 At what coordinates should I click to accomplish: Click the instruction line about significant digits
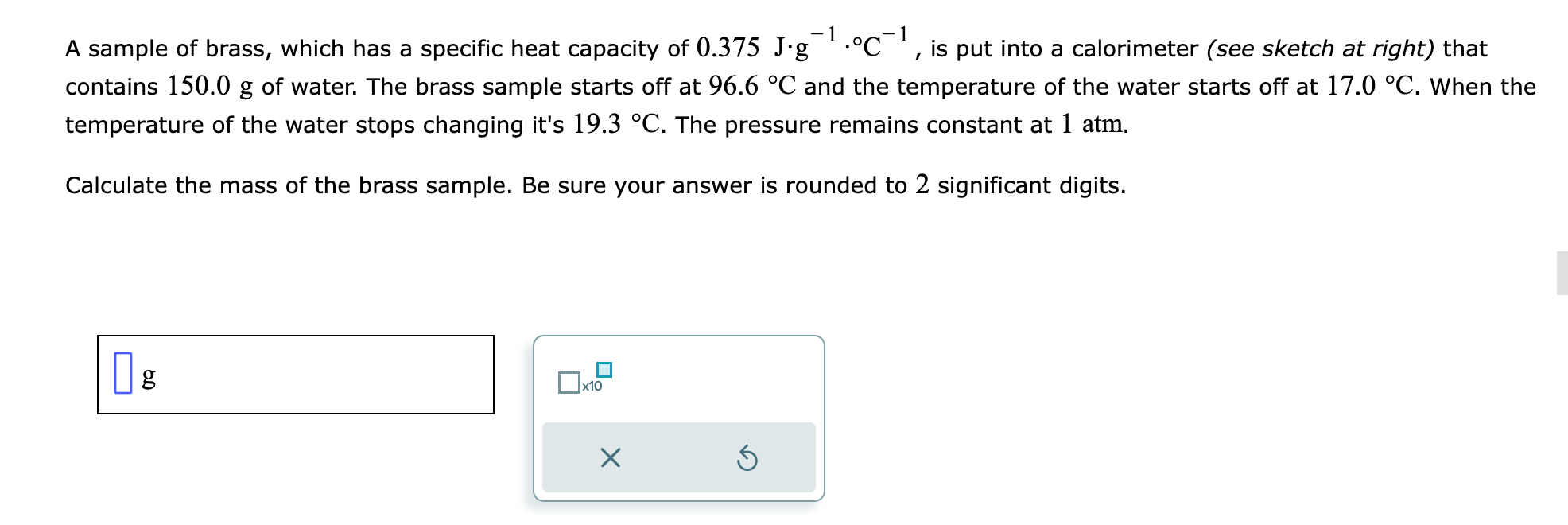click(595, 185)
